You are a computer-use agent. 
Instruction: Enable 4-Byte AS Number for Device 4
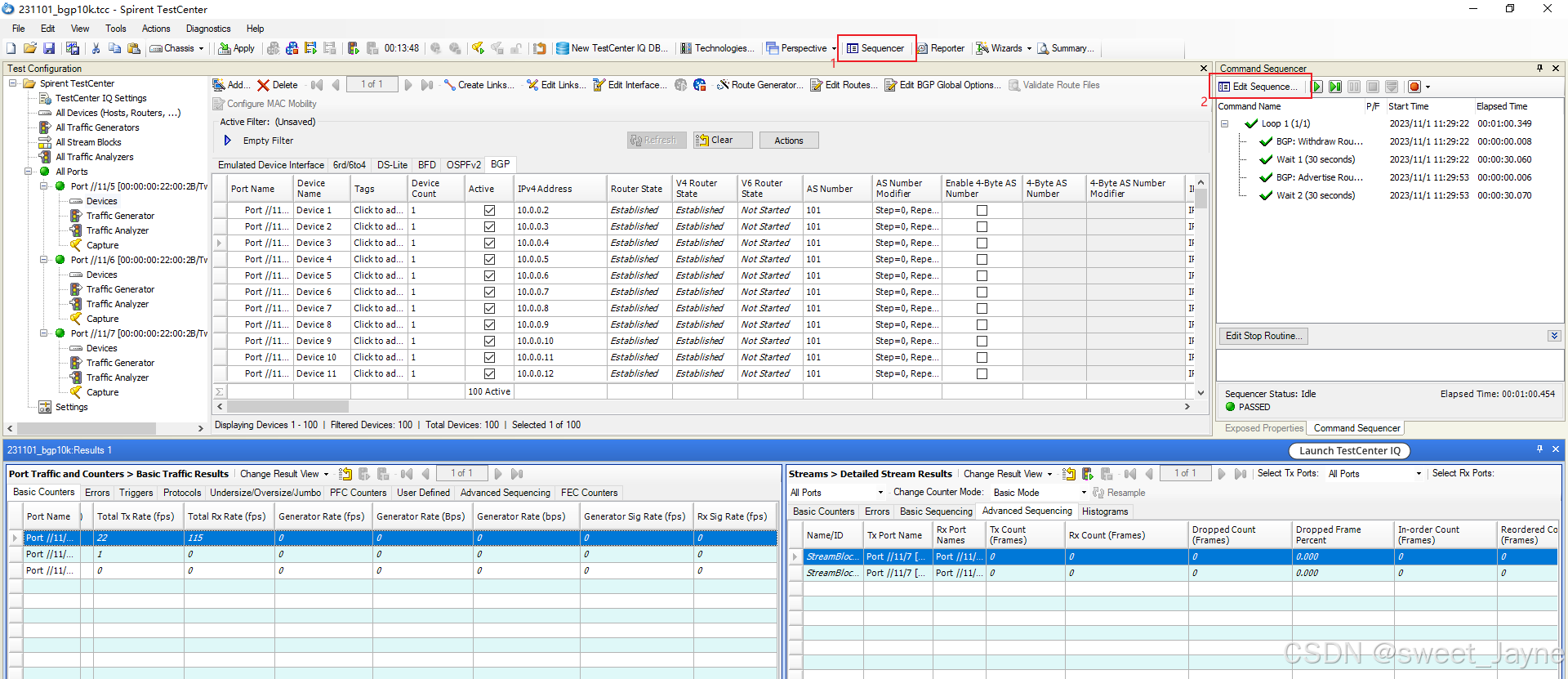click(982, 259)
